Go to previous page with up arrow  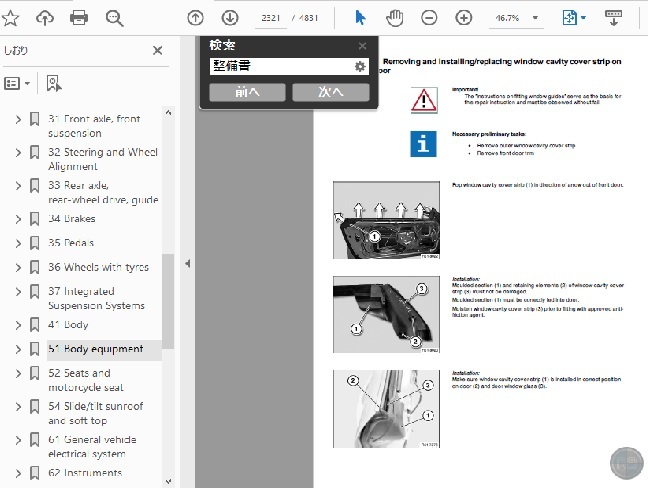195,18
